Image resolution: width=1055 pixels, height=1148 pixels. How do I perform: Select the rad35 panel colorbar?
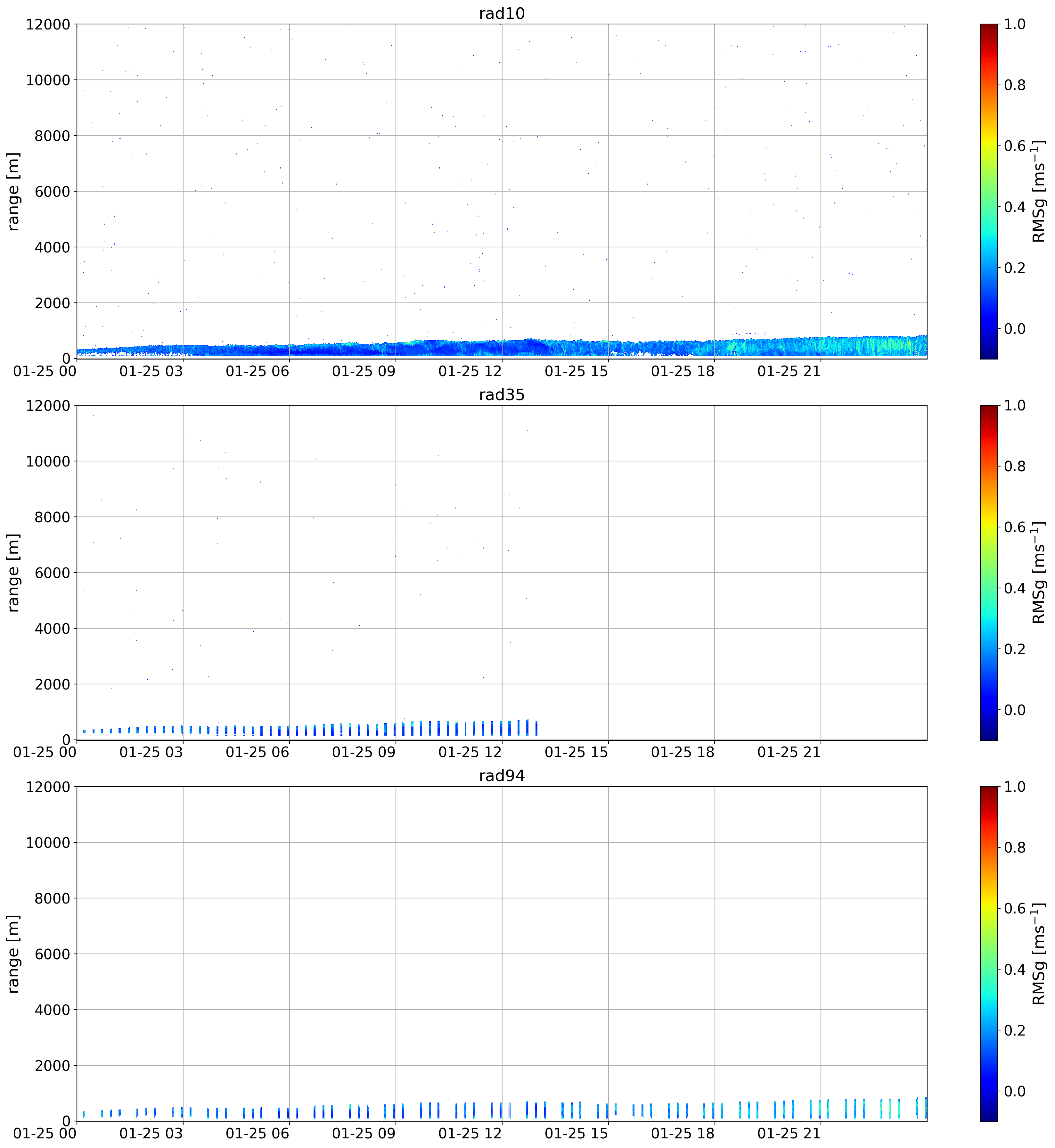pos(989,573)
